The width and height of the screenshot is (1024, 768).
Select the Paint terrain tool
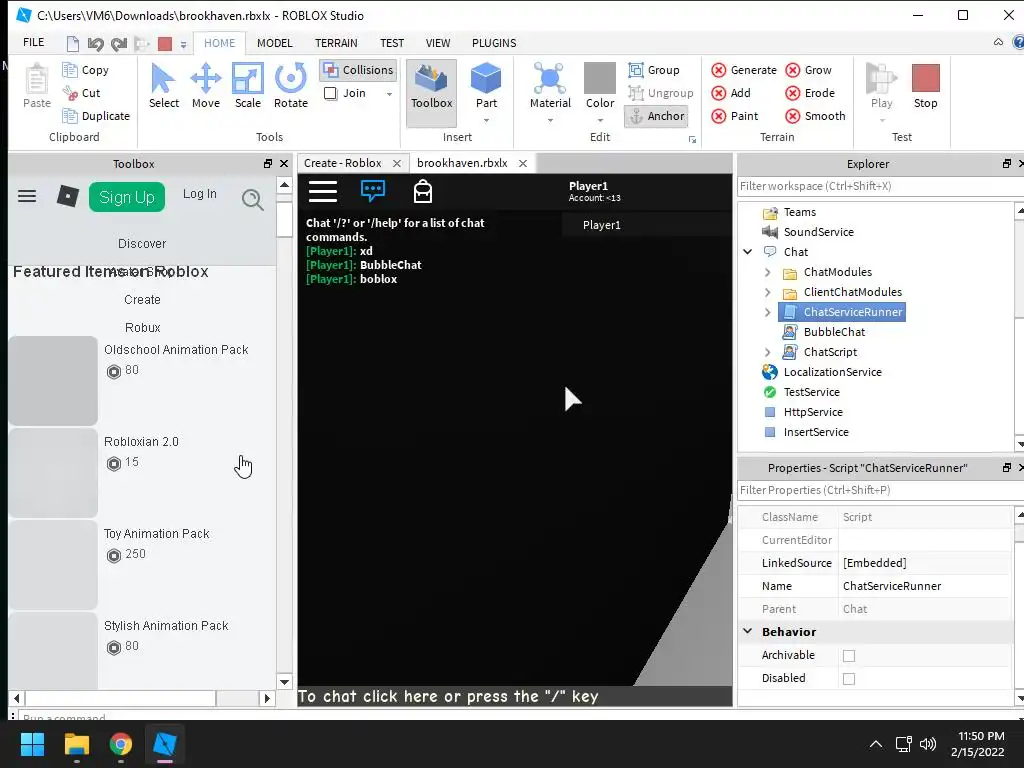coord(735,116)
